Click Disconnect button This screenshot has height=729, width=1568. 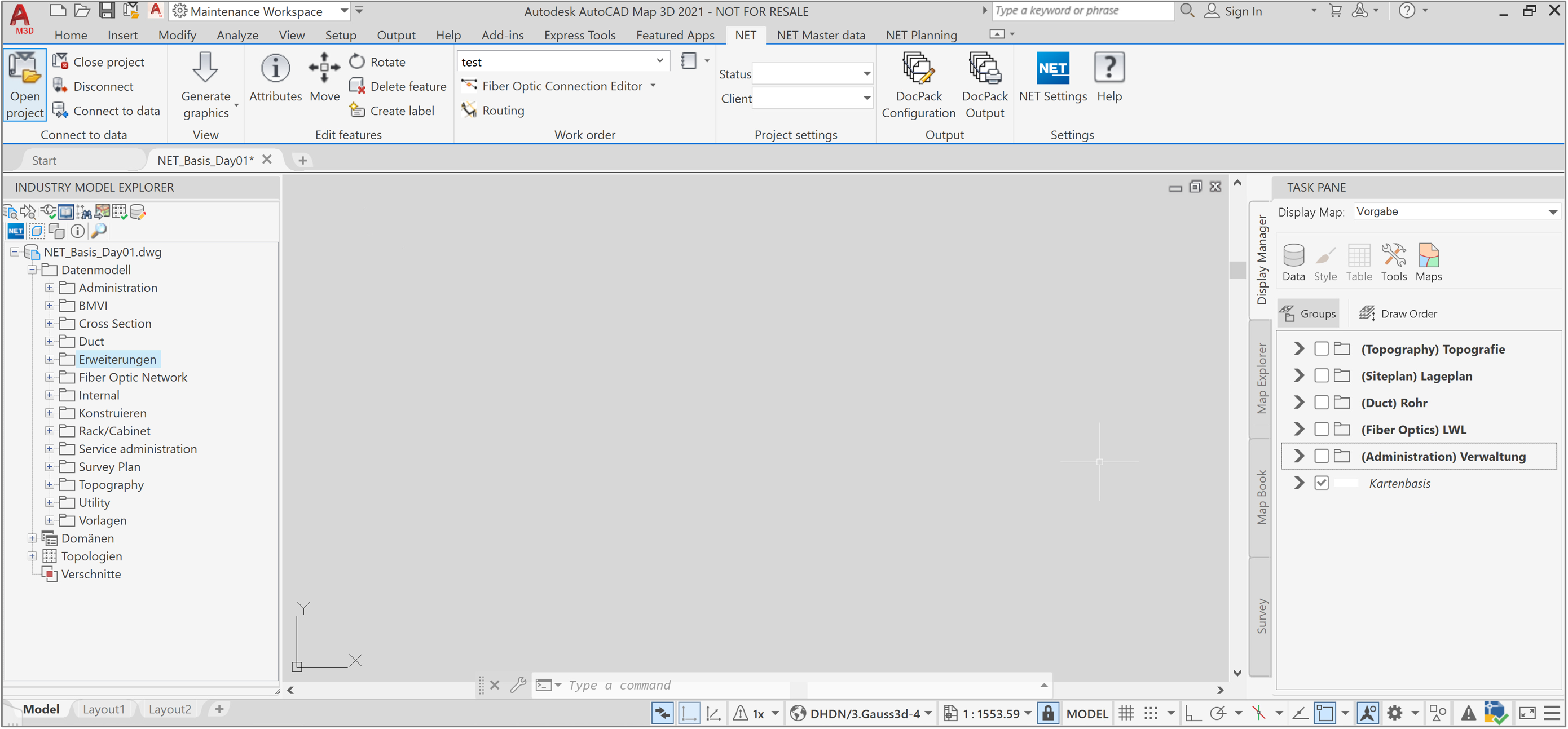pos(93,86)
